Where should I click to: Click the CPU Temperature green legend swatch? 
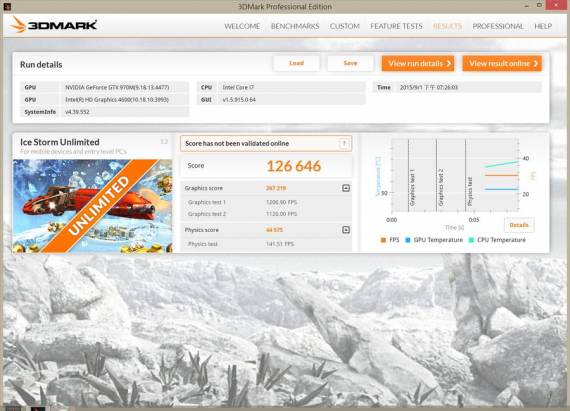click(x=471, y=240)
